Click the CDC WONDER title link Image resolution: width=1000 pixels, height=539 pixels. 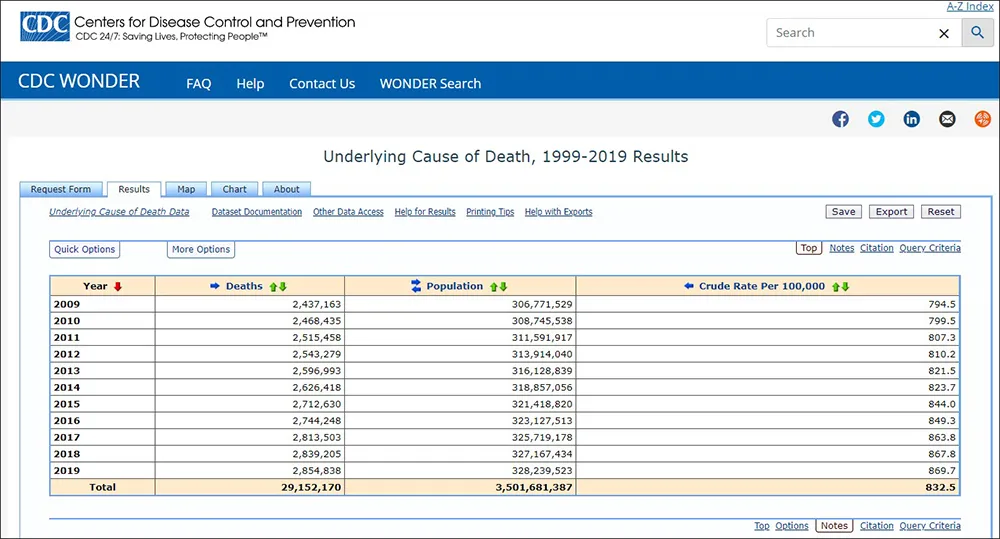tap(78, 81)
